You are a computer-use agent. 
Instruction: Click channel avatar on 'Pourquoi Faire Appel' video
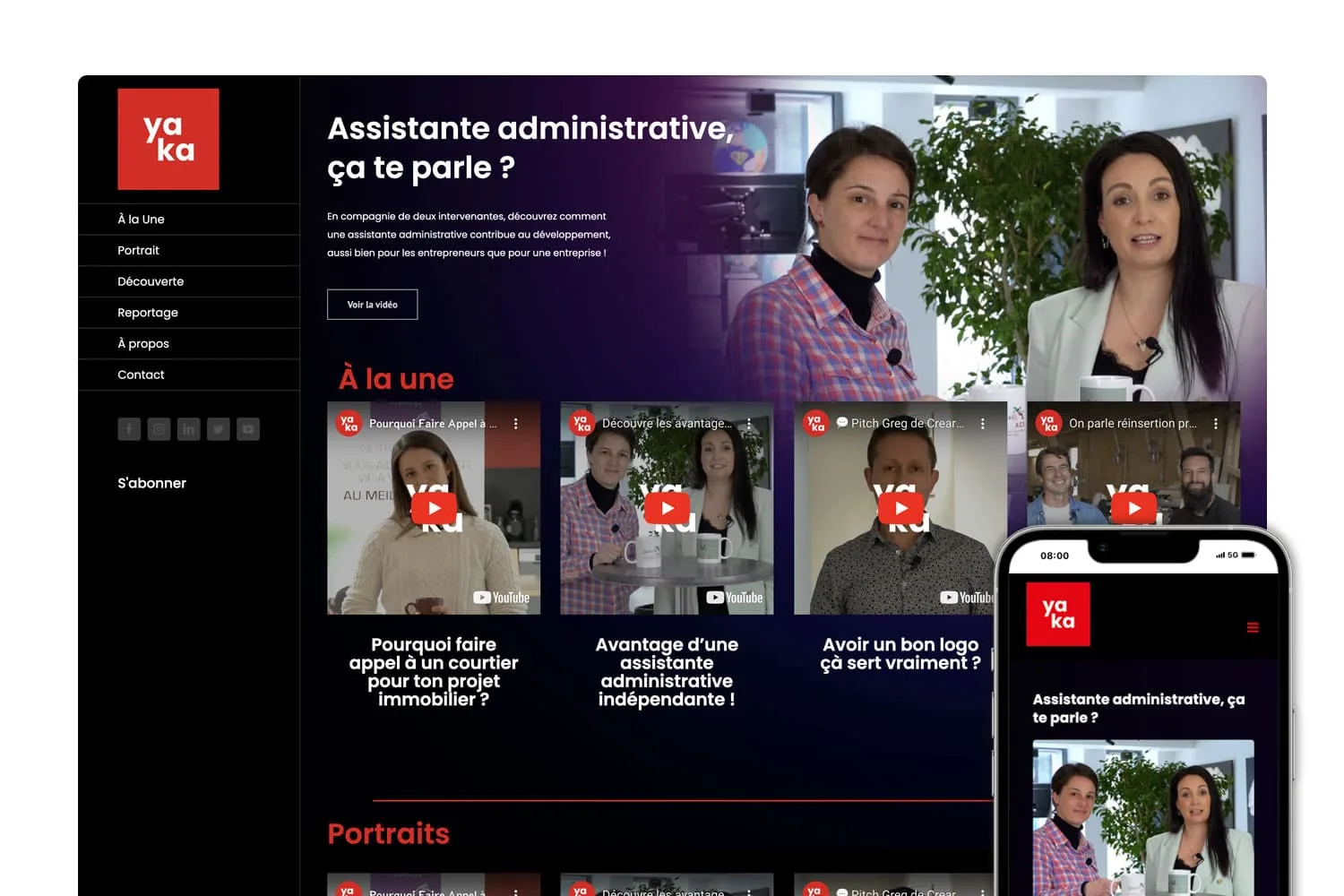[x=349, y=423]
